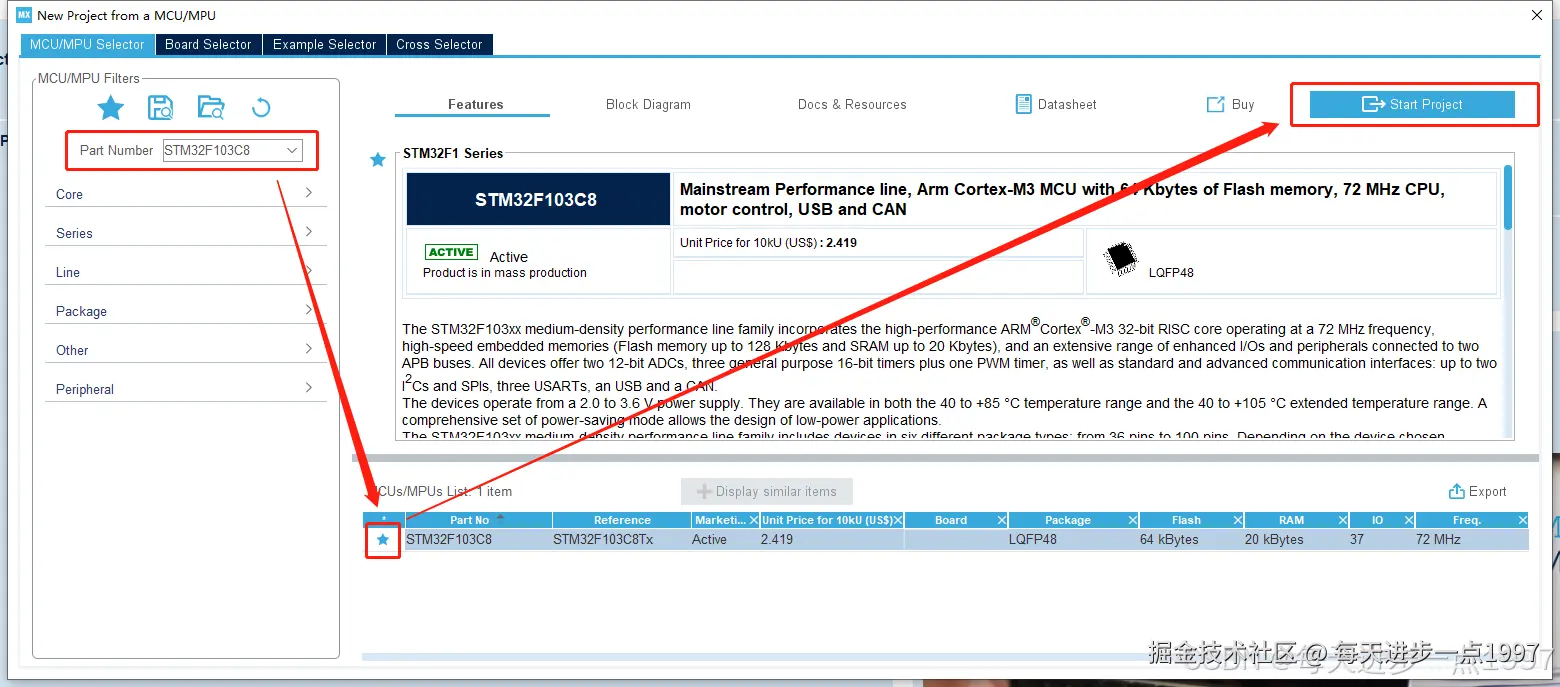Toggle favorite star beside STM32F1 Series
Image resolution: width=1560 pixels, height=687 pixels.
click(x=378, y=160)
